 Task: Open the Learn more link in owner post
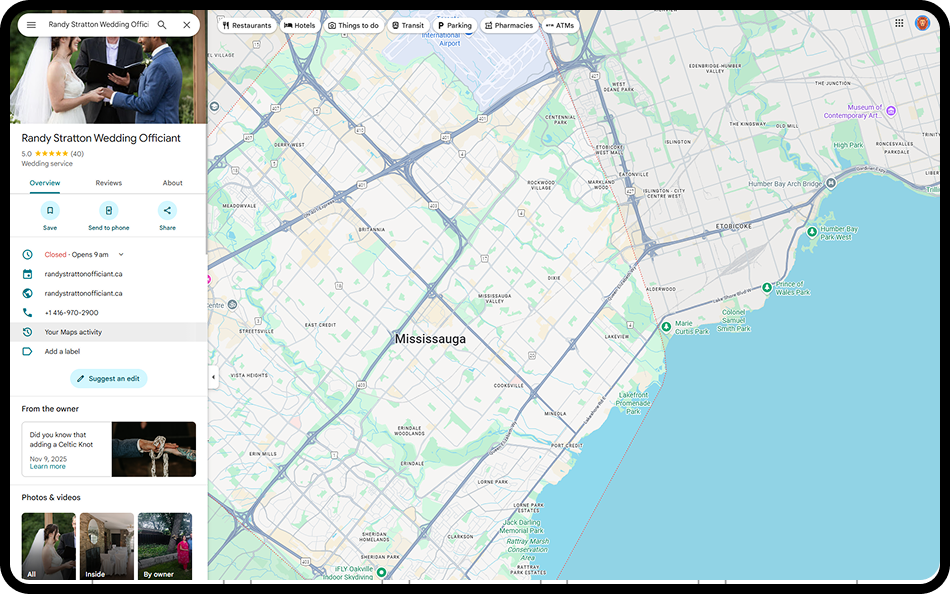pyautogui.click(x=47, y=467)
